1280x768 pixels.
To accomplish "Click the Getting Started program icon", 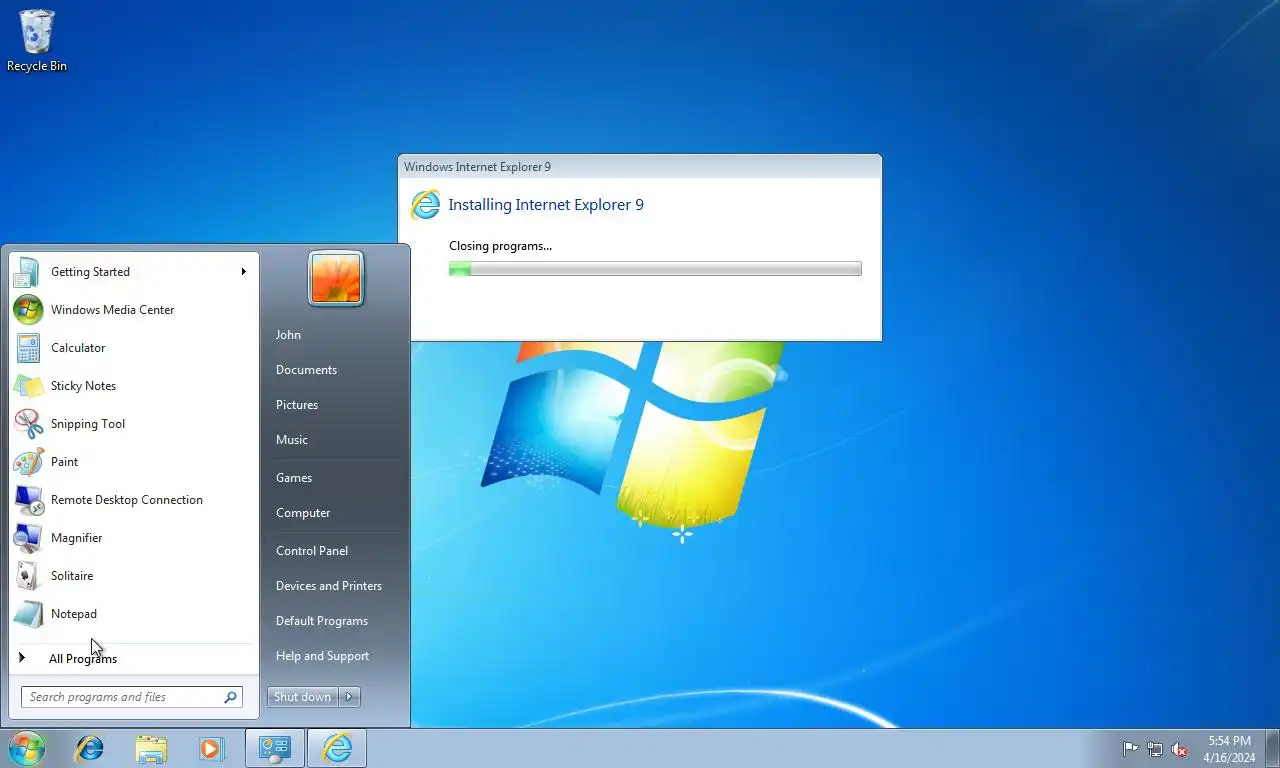I will (28, 272).
